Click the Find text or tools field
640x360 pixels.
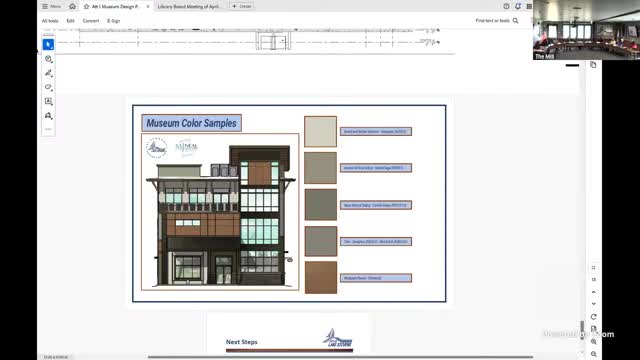pyautogui.click(x=493, y=20)
